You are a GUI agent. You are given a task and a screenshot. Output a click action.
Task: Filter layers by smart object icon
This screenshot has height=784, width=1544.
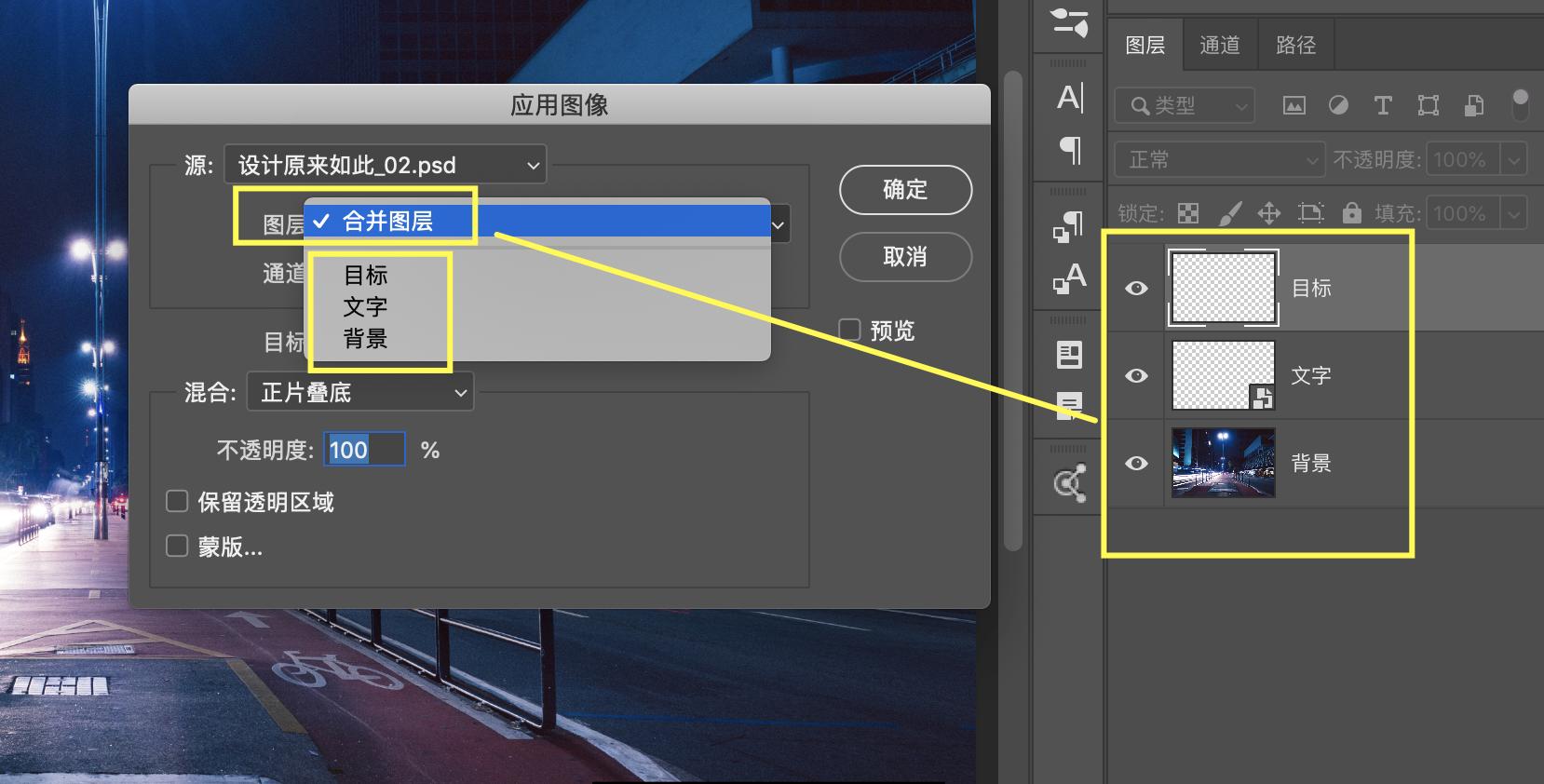click(x=1473, y=105)
